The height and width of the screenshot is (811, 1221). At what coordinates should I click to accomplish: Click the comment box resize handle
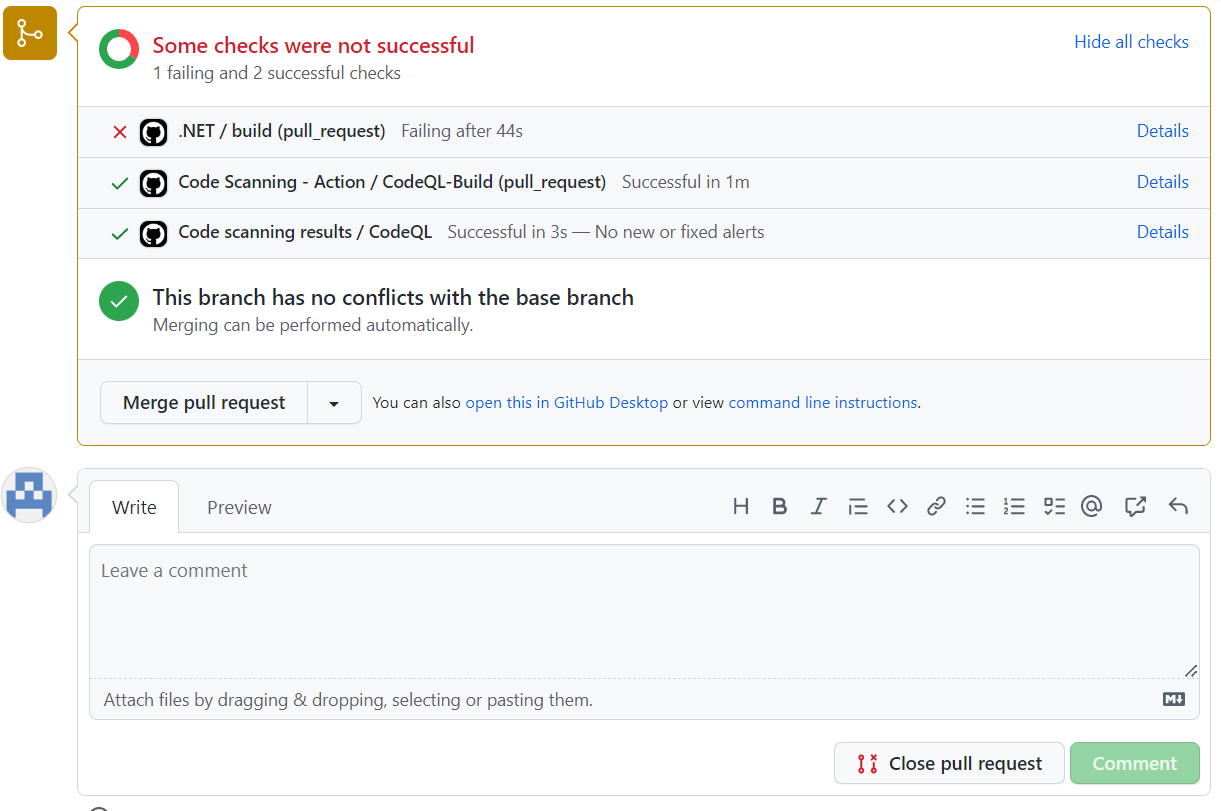click(1190, 670)
